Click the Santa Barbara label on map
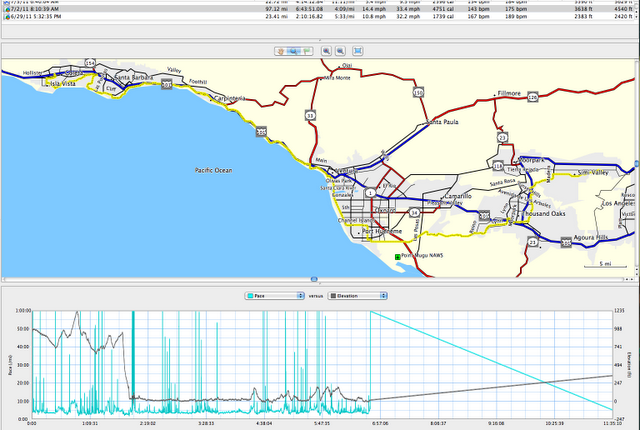 pos(133,77)
